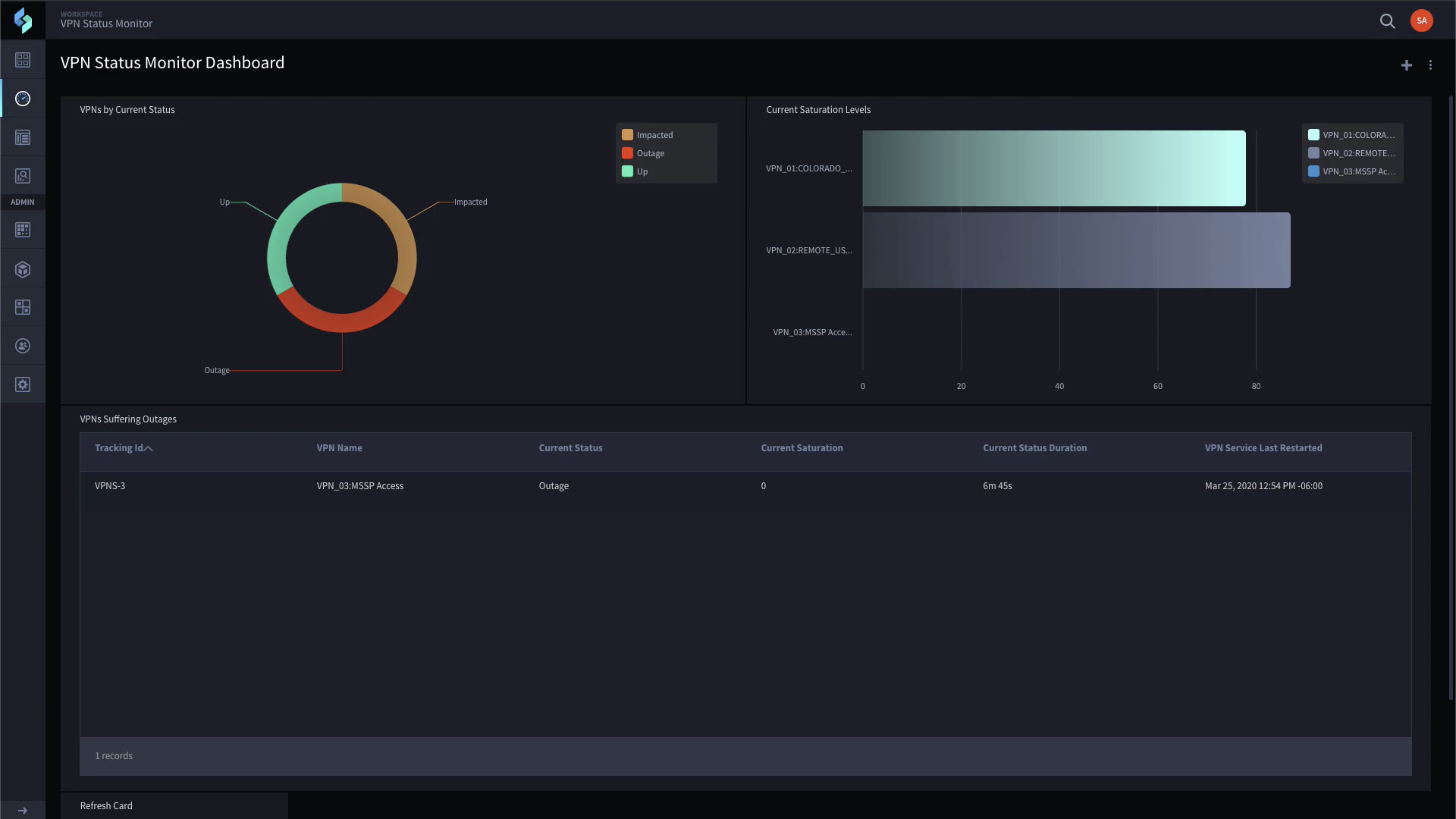
Task: Open the admin widgets layout icon
Action: [x=23, y=307]
